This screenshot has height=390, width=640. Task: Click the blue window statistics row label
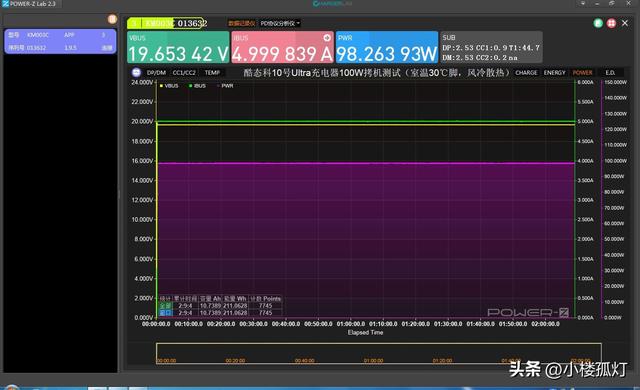tap(165, 313)
